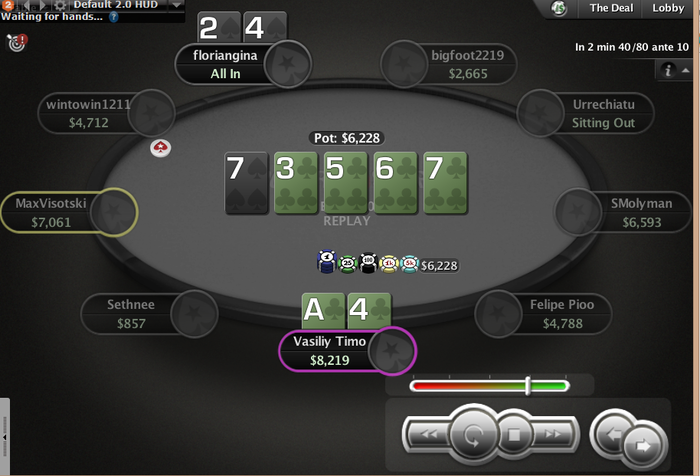Open the cashier dollar icon
The height and width of the screenshot is (476, 700).
558,8
